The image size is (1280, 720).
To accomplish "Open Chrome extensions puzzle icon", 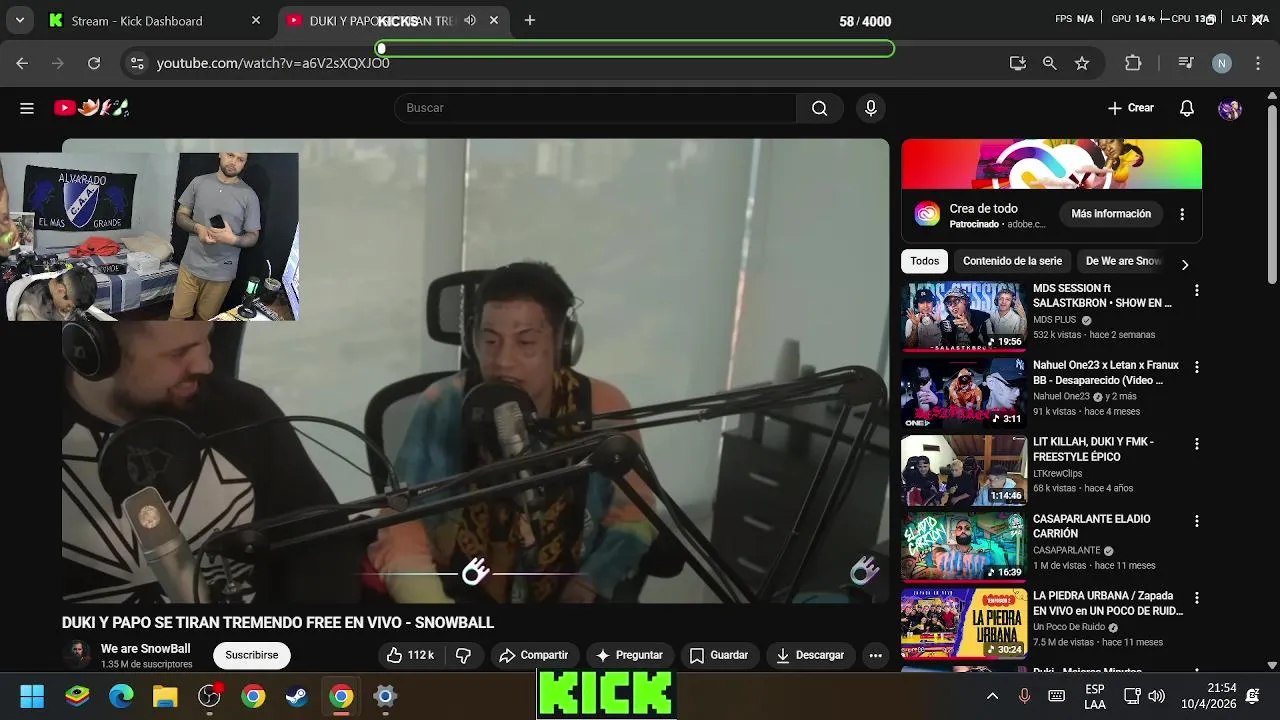I will [1133, 63].
